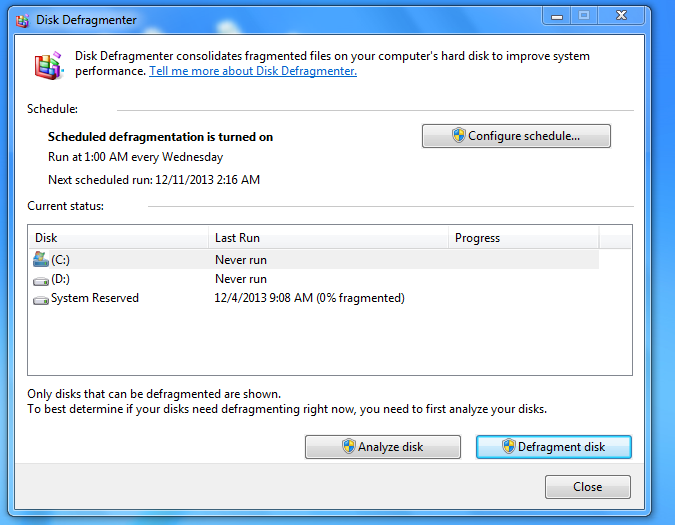Click the Schedule section label
This screenshot has height=525, width=675.
pos(53,109)
